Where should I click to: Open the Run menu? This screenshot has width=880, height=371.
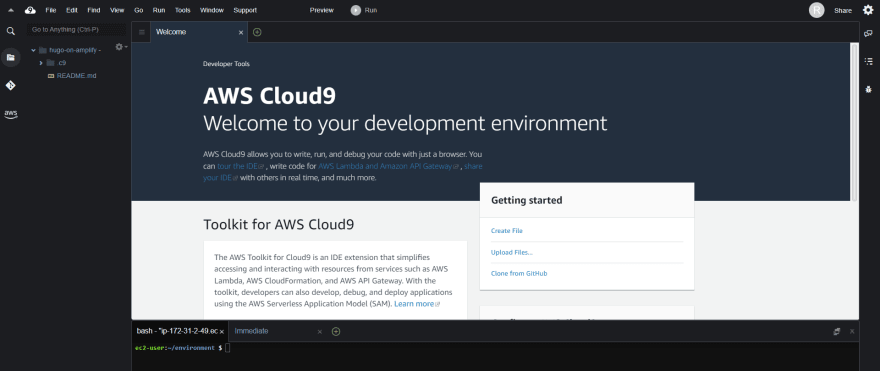pyautogui.click(x=159, y=10)
